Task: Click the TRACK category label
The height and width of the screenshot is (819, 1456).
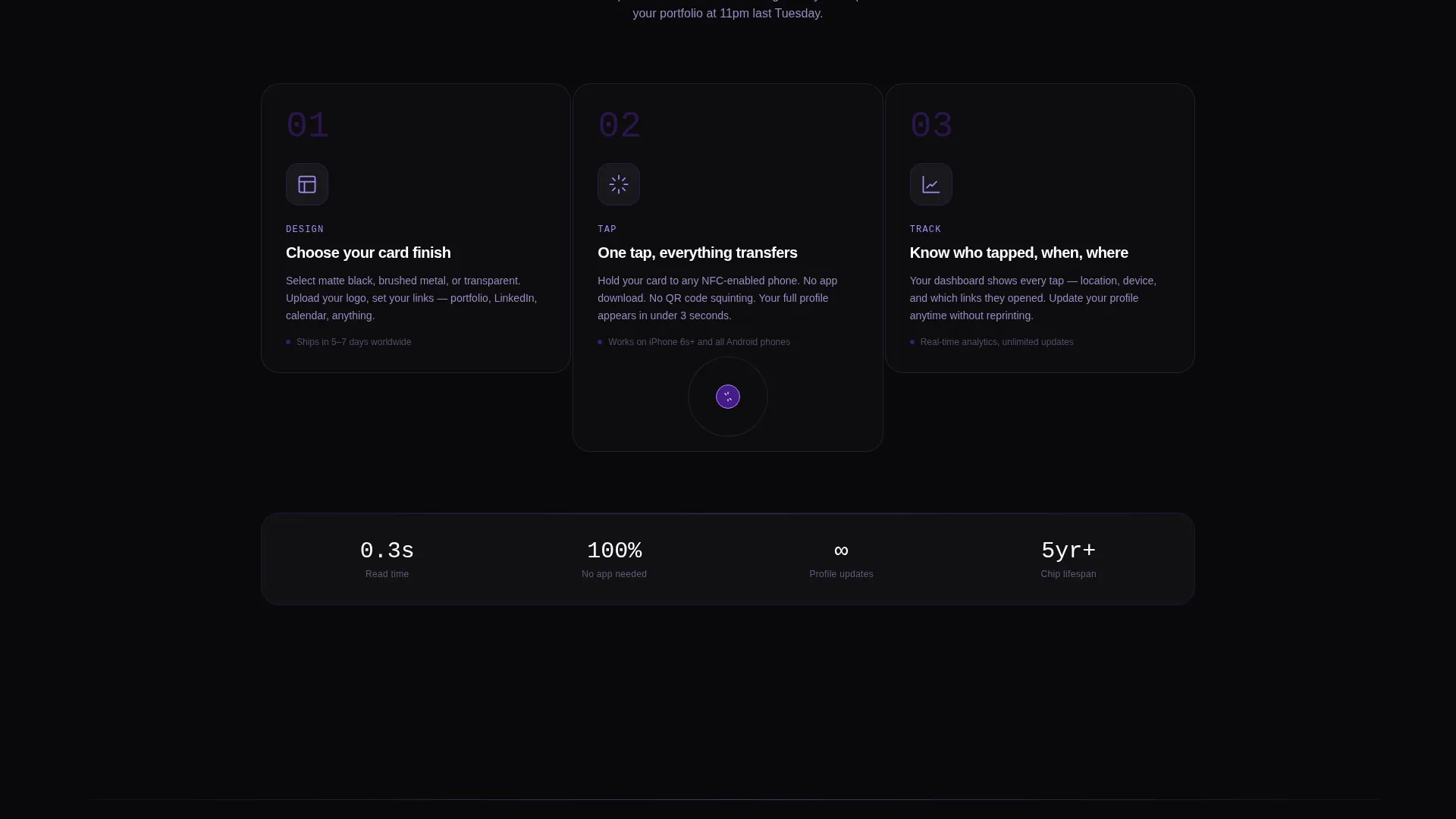Action: click(925, 229)
